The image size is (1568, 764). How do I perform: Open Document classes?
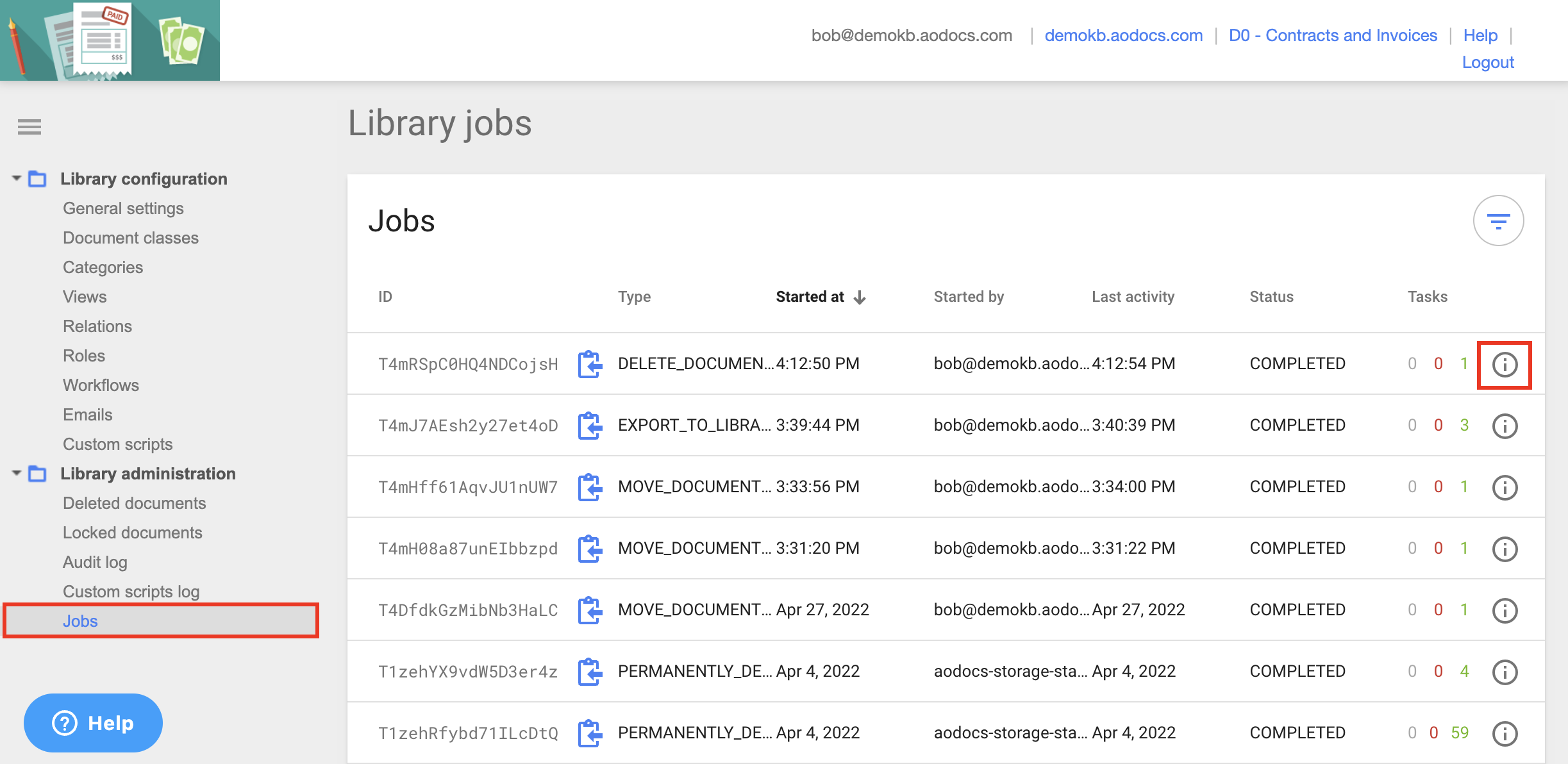(131, 238)
